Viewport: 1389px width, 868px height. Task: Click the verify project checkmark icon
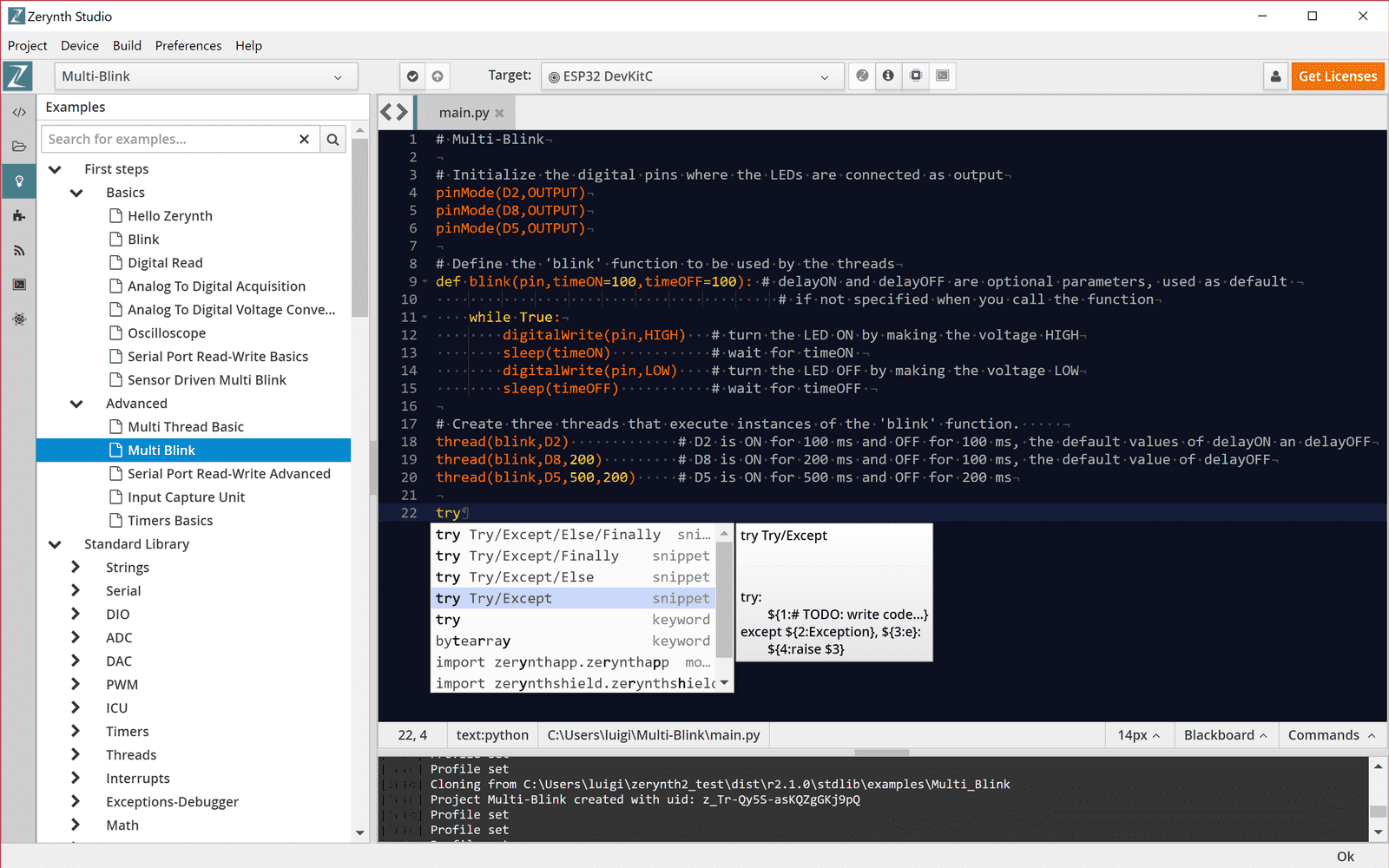[412, 76]
